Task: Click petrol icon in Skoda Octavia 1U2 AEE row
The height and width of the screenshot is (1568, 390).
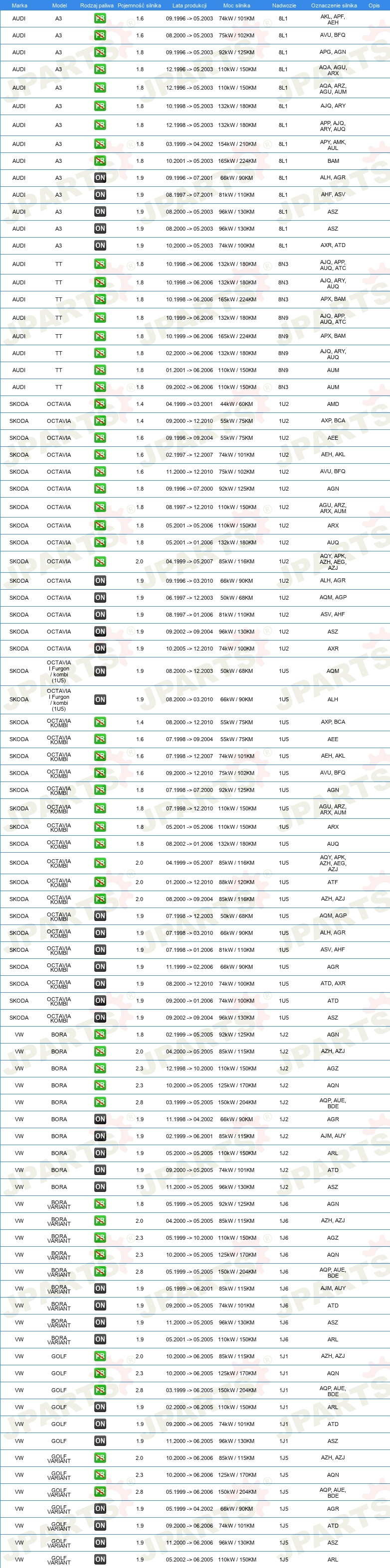Action: coord(100,438)
